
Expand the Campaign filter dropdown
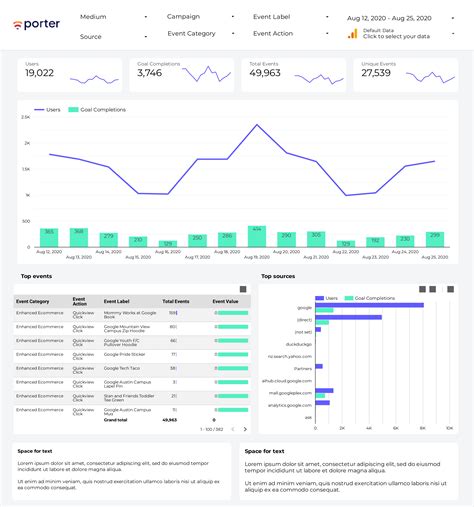pyautogui.click(x=201, y=16)
